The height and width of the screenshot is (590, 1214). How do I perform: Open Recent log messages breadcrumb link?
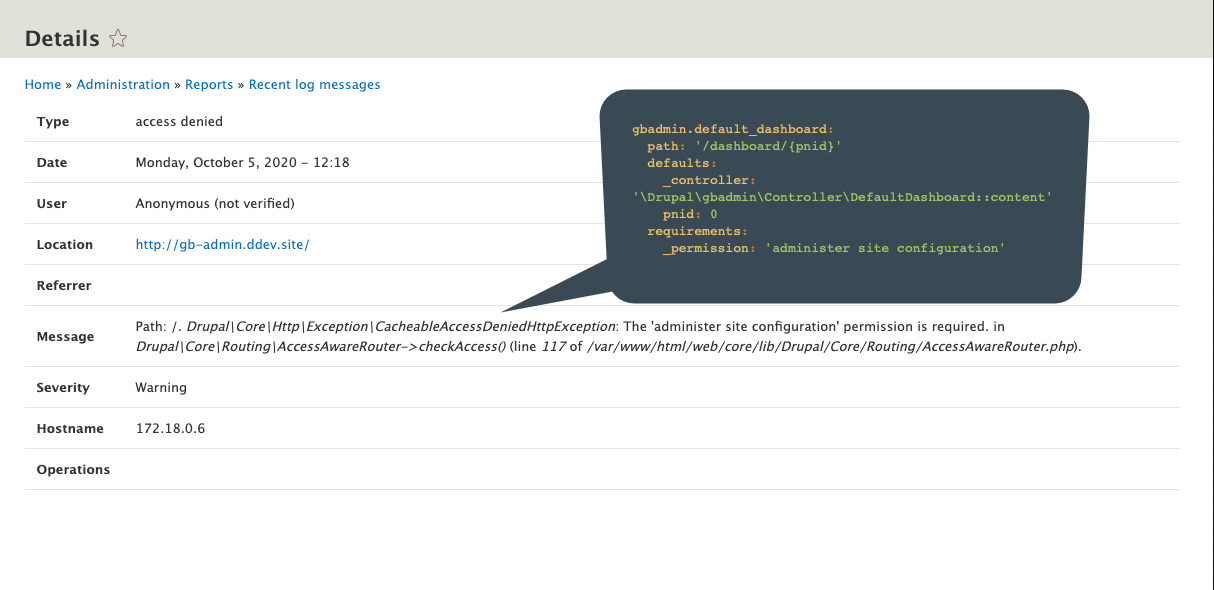314,84
